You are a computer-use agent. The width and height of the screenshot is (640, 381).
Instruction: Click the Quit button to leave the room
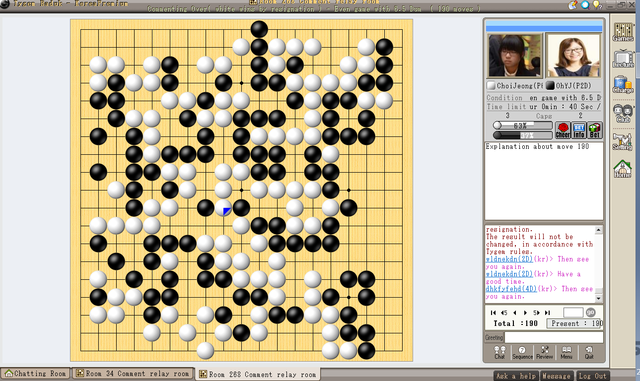(x=589, y=352)
